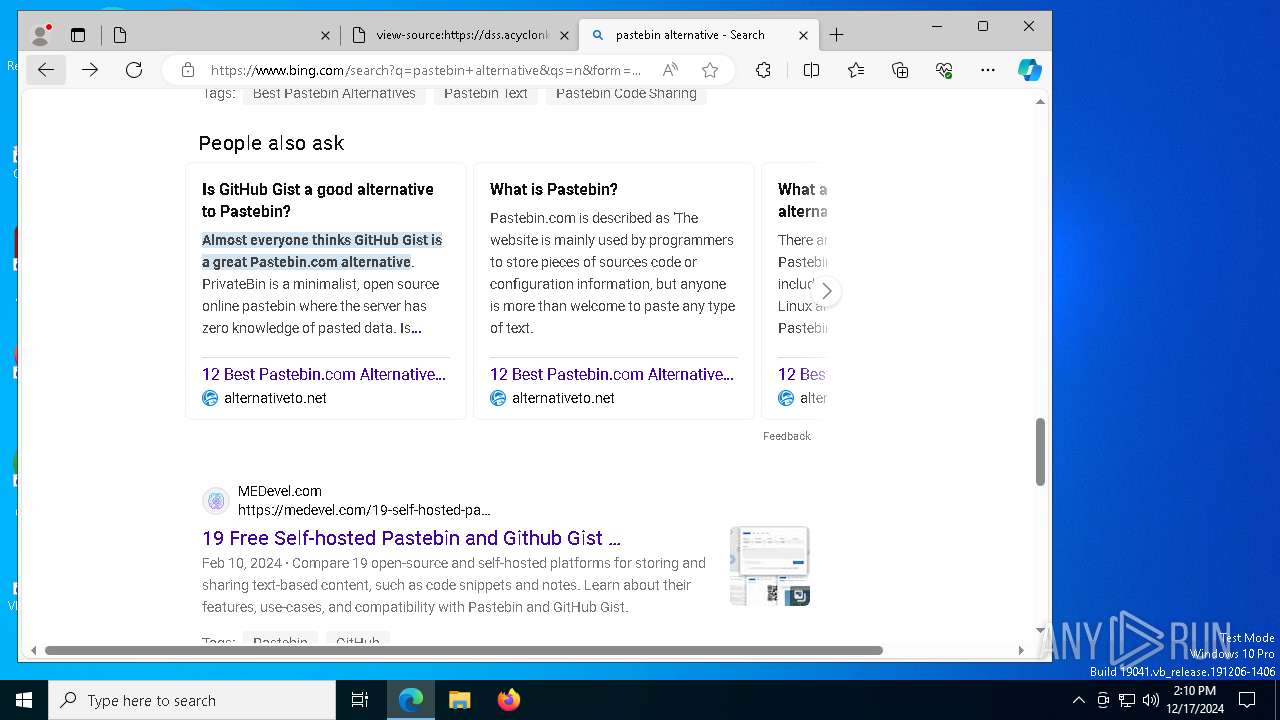
Task: Open MEDevel.com site name link
Action: pyautogui.click(x=280, y=491)
